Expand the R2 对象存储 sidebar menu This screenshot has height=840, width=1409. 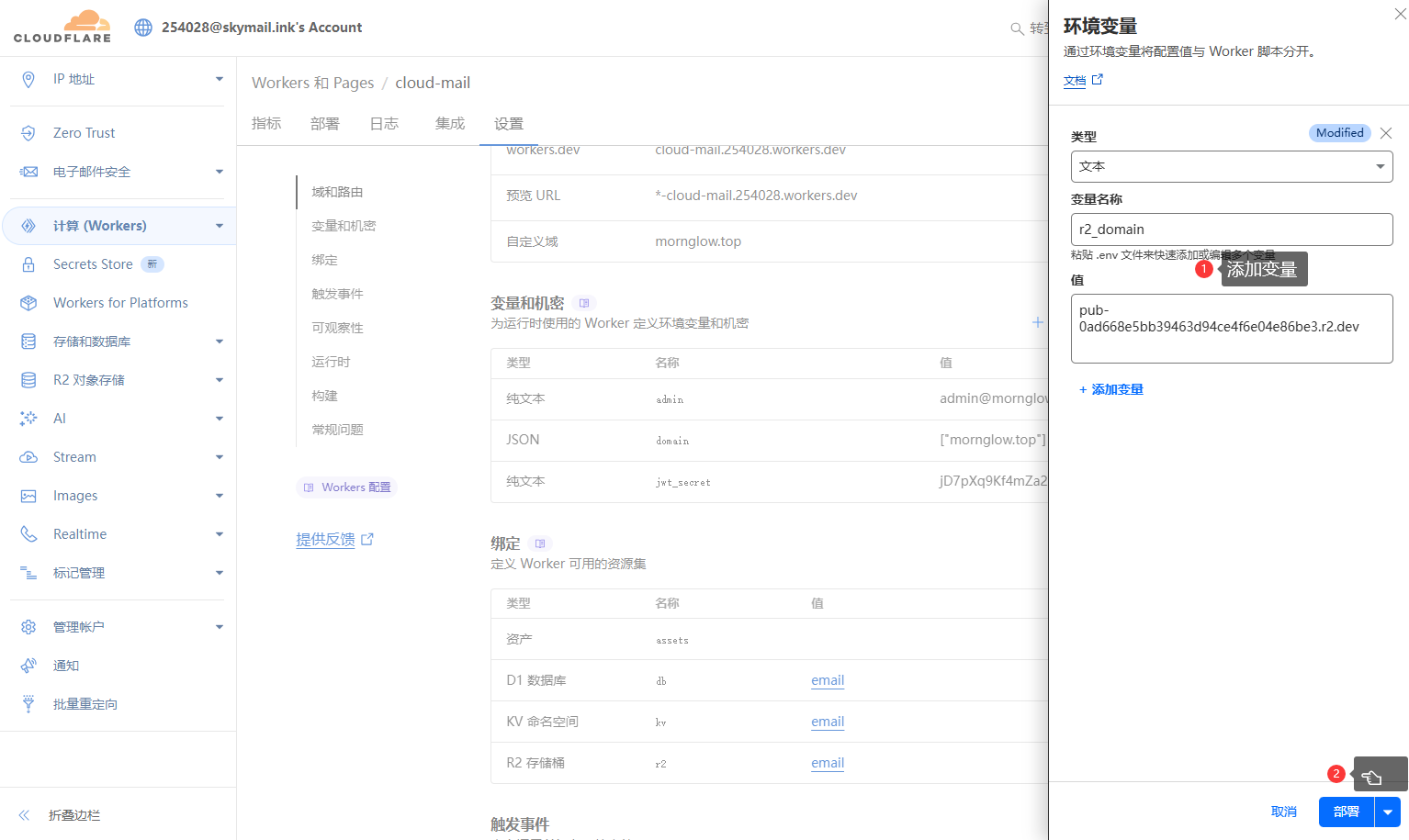point(219,380)
